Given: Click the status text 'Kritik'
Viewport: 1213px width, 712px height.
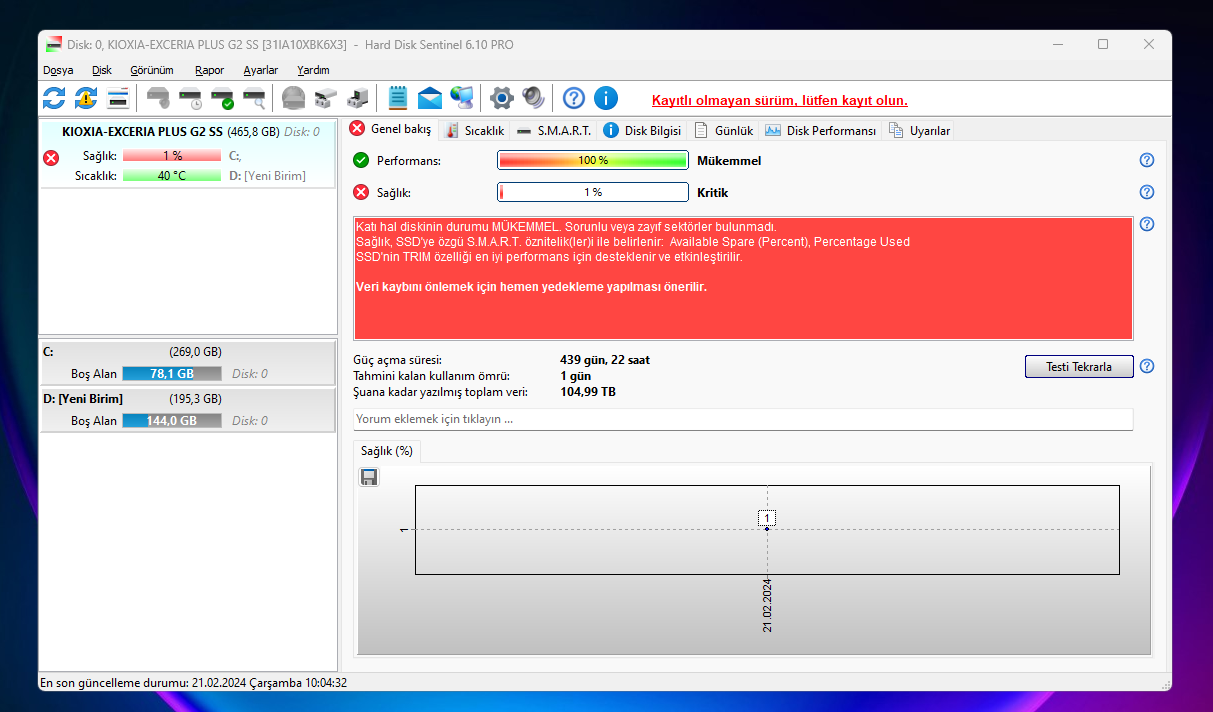Looking at the screenshot, I should (x=713, y=192).
